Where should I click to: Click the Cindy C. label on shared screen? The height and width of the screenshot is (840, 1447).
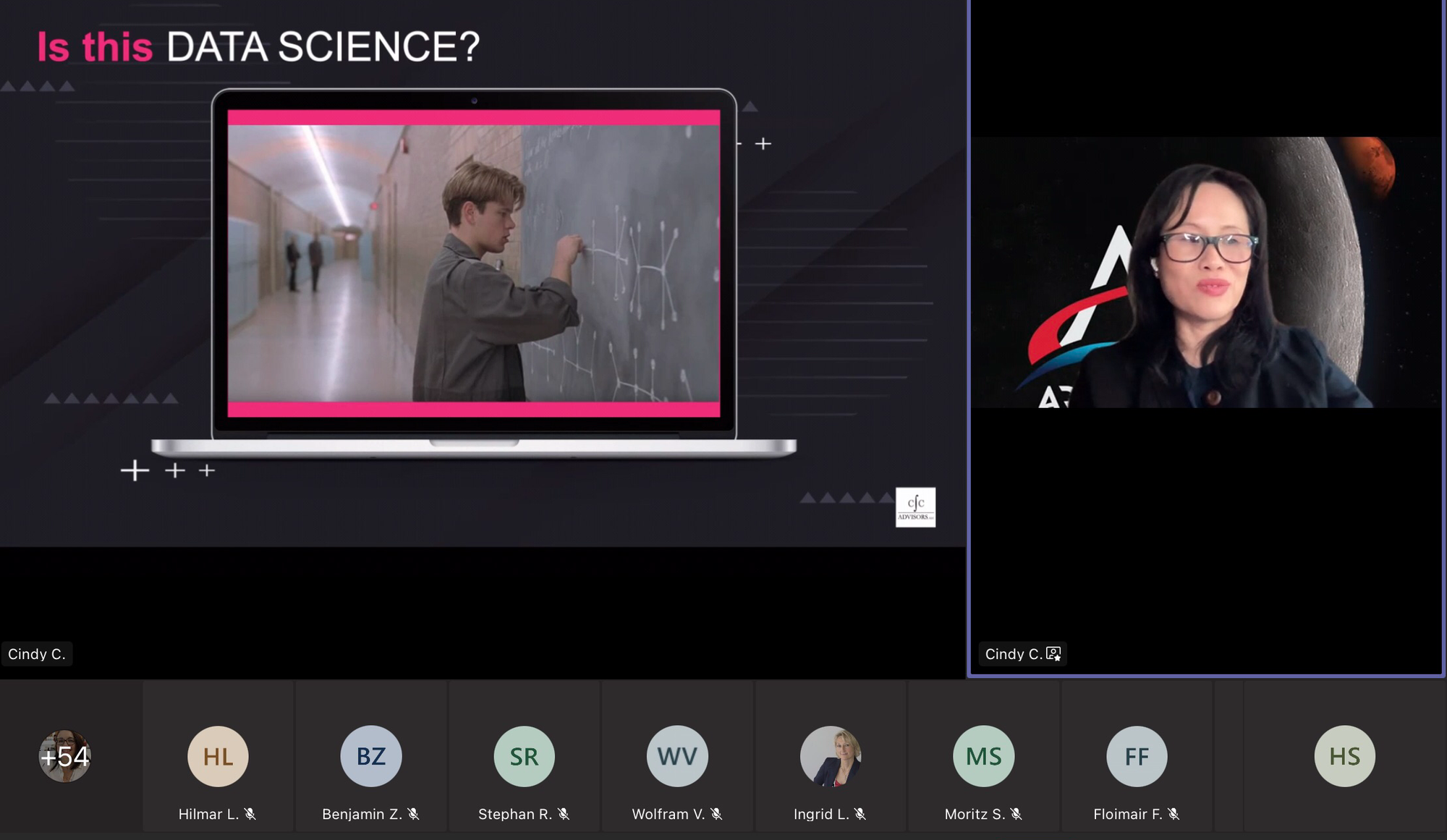point(37,654)
